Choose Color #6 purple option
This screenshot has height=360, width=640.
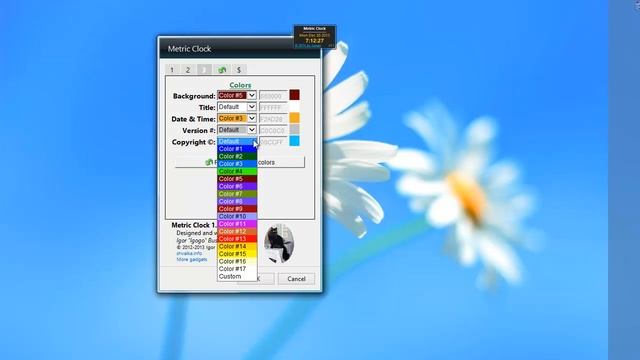point(237,186)
